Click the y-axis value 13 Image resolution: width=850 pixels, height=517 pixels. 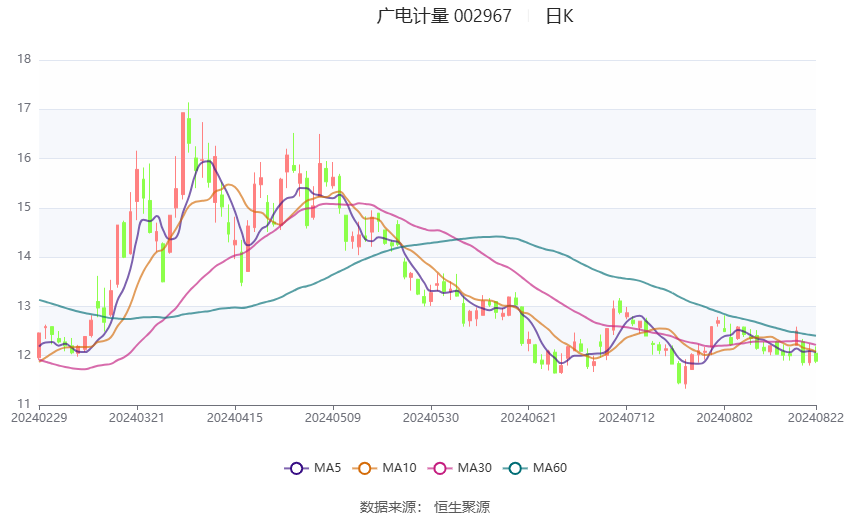[24, 306]
